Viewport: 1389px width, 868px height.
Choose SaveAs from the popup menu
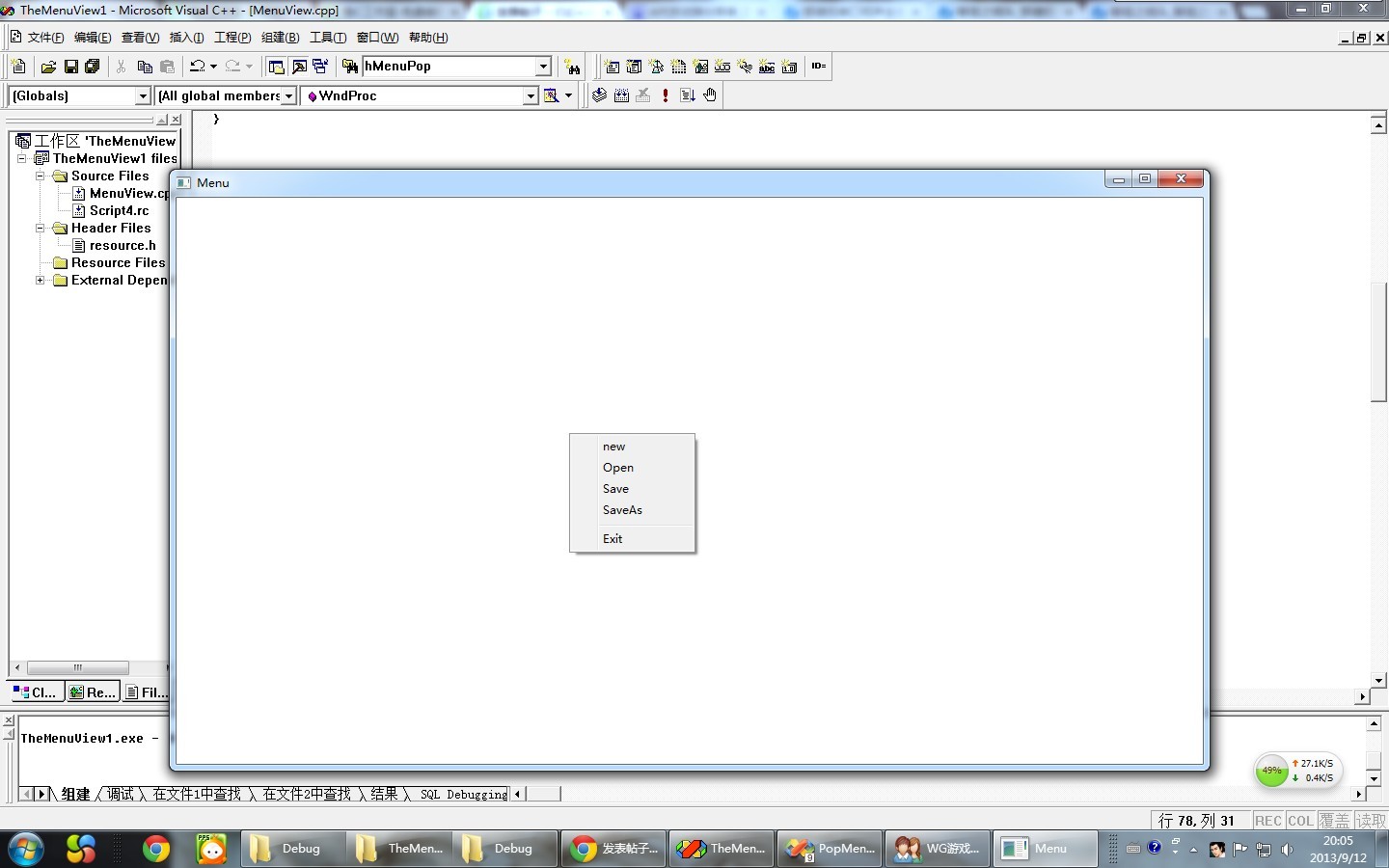622,510
